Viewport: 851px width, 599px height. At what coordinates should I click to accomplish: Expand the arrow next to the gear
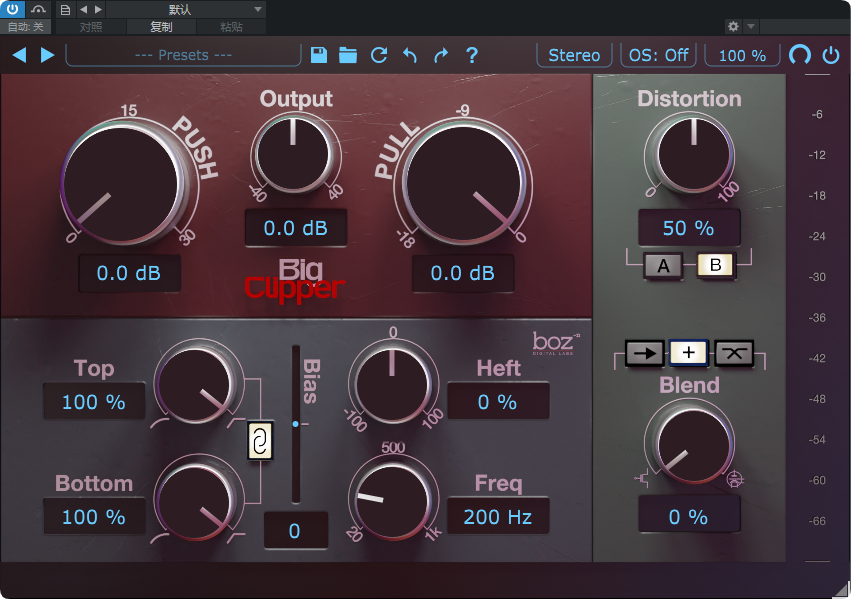click(751, 26)
